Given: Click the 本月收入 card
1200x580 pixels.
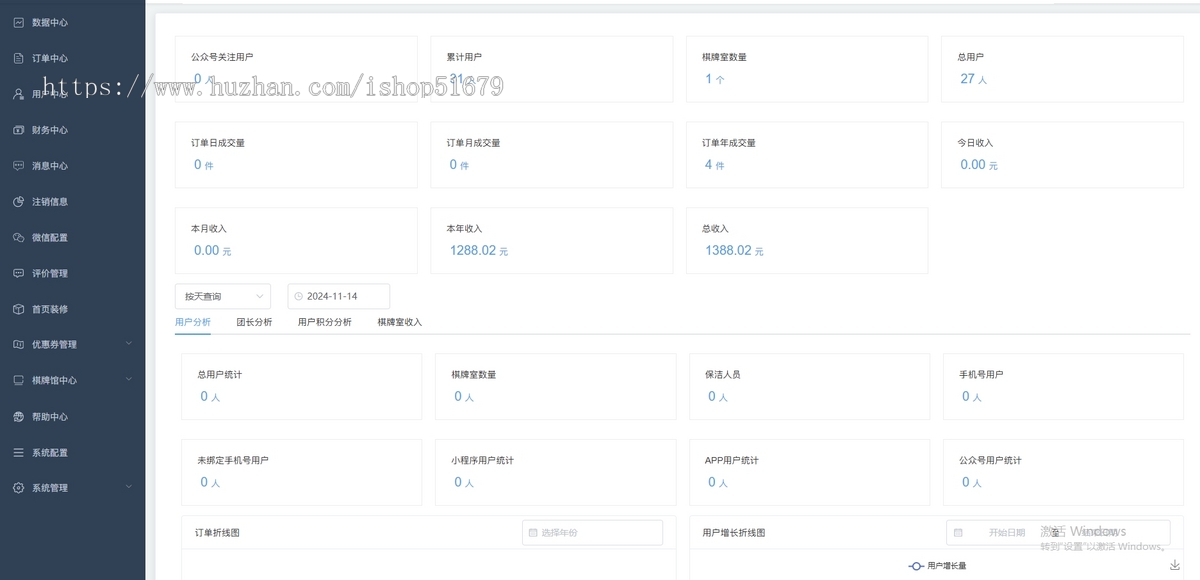Looking at the screenshot, I should coord(296,241).
